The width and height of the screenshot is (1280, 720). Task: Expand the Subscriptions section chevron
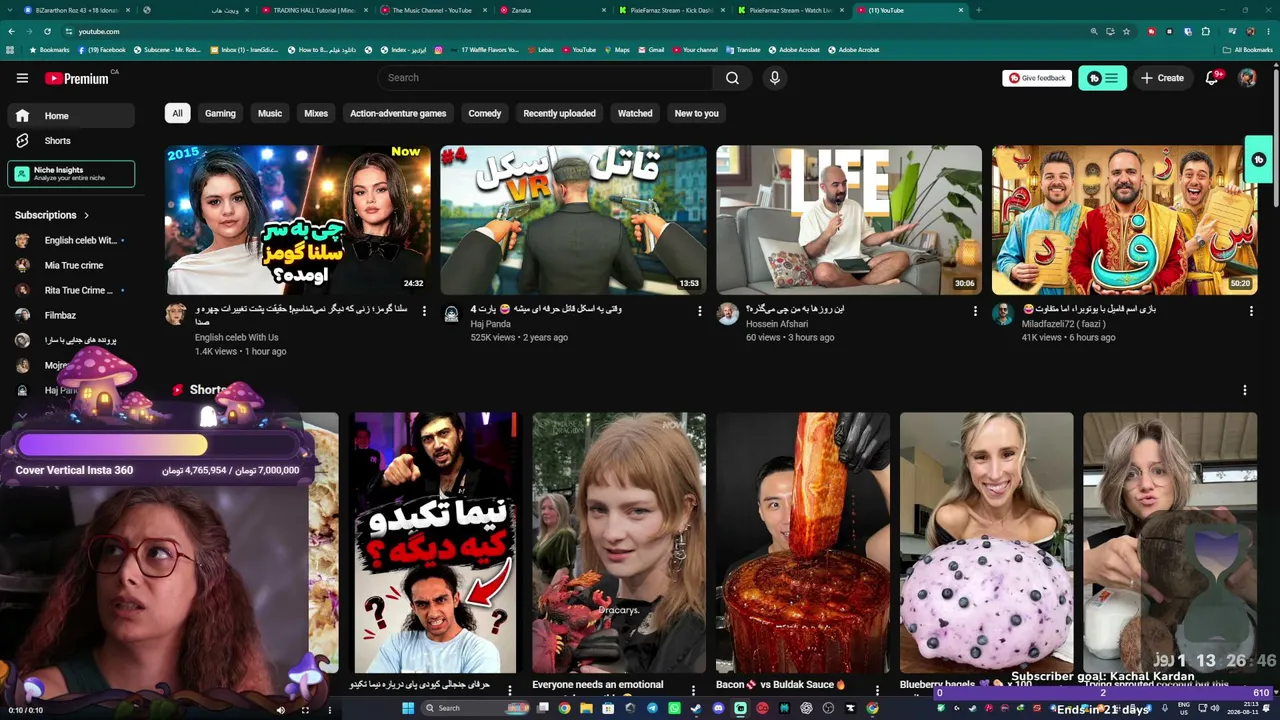(x=86, y=215)
